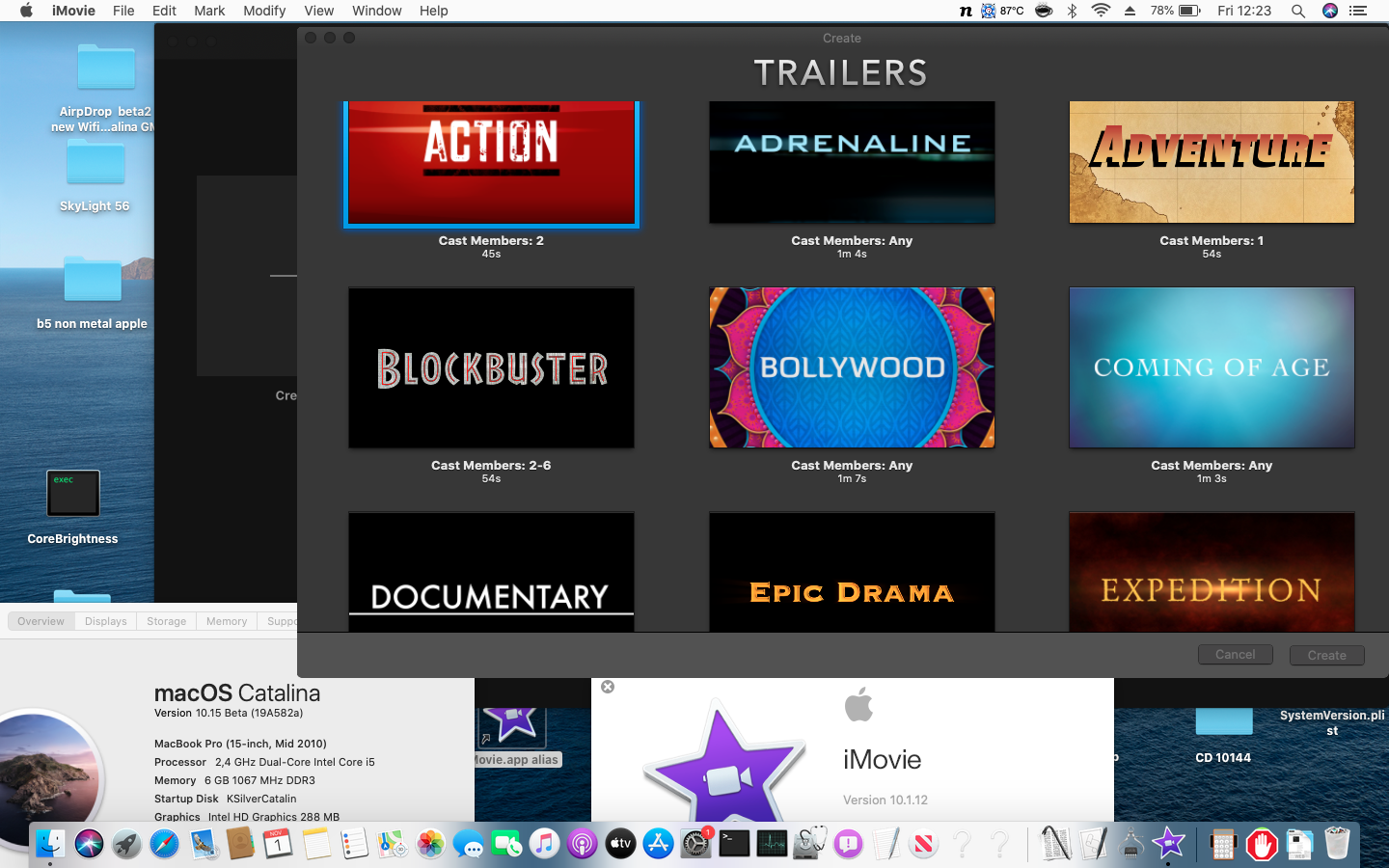
Task: Open System Preferences from the Dock
Action: point(695,844)
